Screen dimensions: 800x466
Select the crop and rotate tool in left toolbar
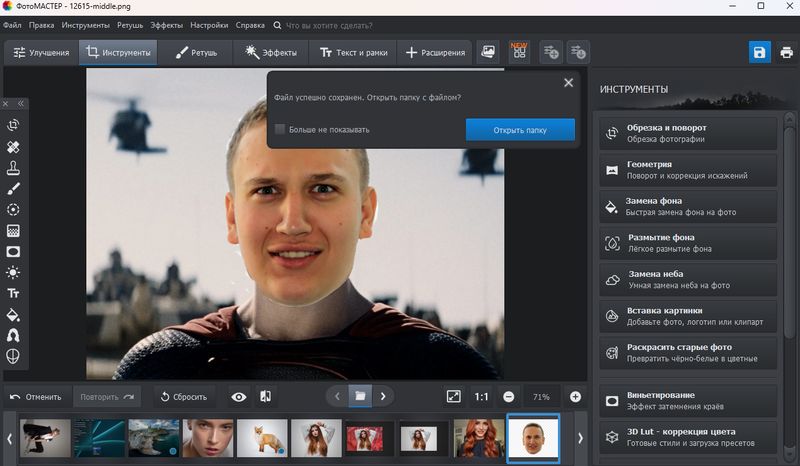[x=14, y=125]
